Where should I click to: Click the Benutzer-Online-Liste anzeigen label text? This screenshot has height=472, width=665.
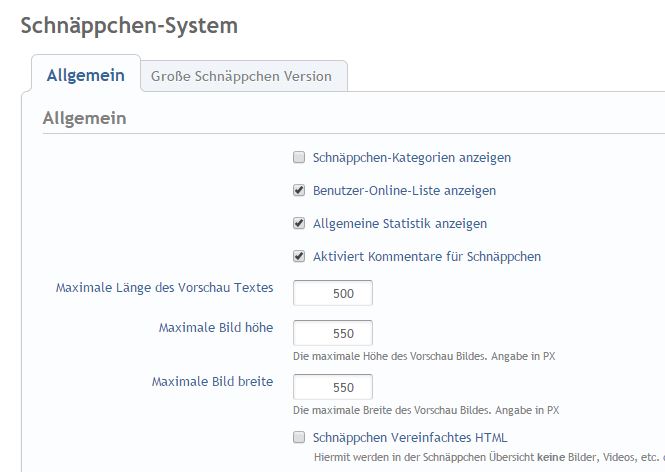click(x=404, y=190)
